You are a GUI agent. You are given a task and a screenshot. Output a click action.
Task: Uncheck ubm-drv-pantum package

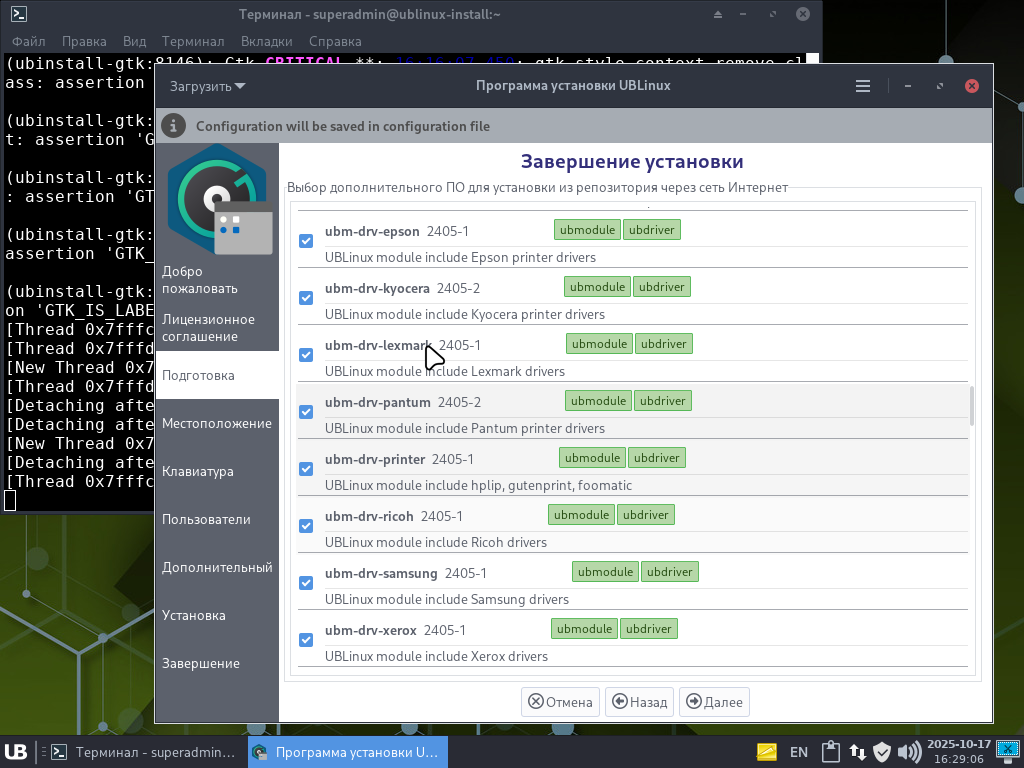306,412
